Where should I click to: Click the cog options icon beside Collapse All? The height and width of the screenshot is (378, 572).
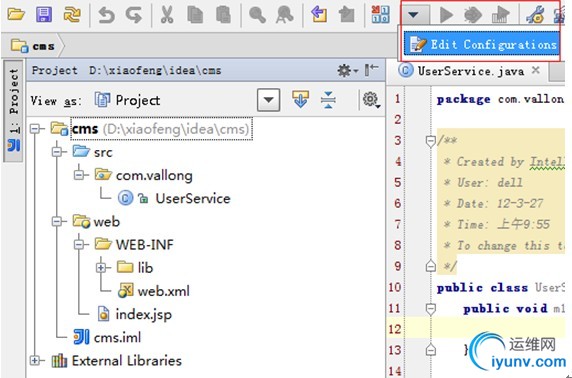point(371,99)
